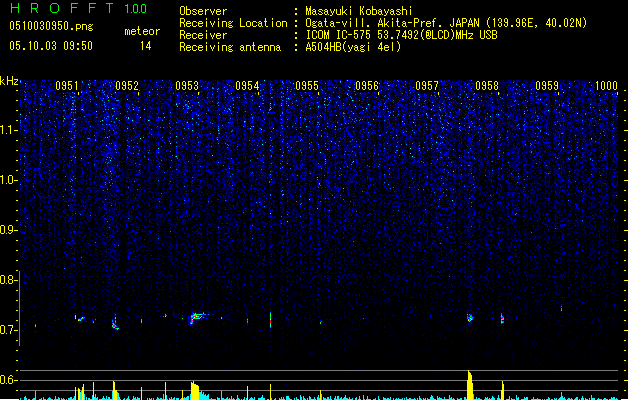Click the Receiving antenna label
The width and height of the screenshot is (629, 400).
pos(230,47)
